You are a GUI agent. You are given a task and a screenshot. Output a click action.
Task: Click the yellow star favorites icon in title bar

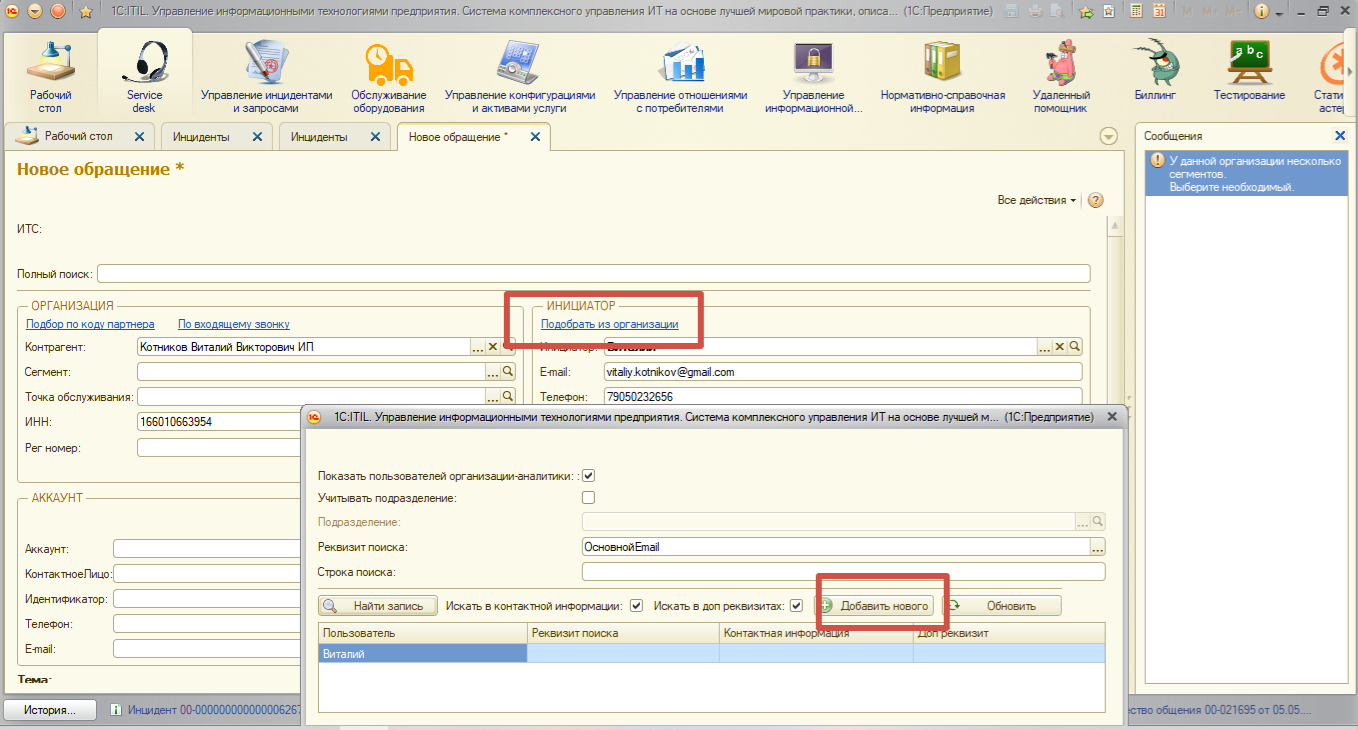[85, 11]
